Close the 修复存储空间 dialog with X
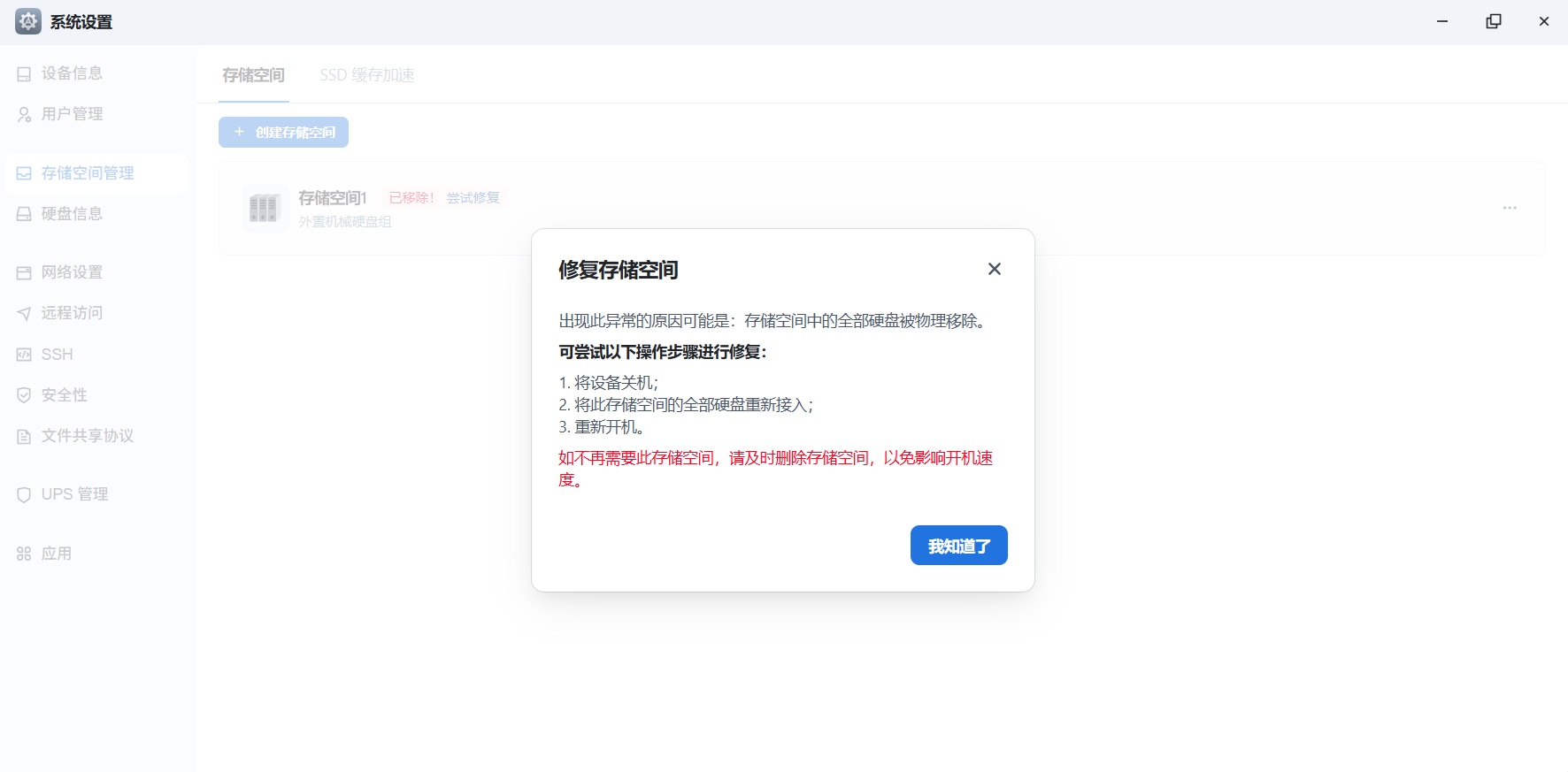This screenshot has width=1568, height=772. 995,269
